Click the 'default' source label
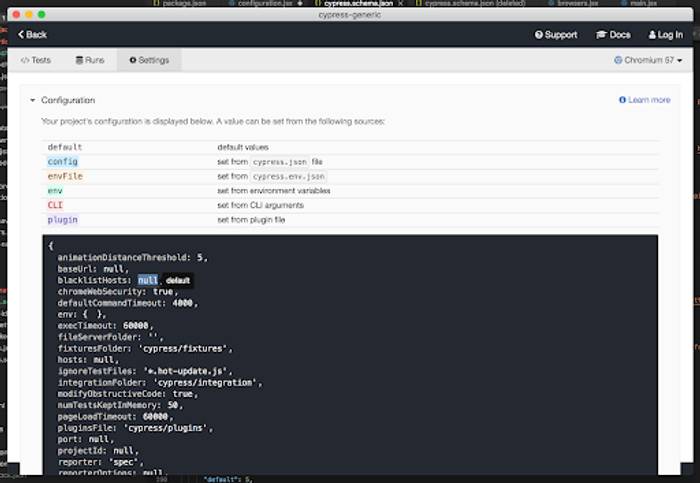700x483 pixels. (x=65, y=147)
